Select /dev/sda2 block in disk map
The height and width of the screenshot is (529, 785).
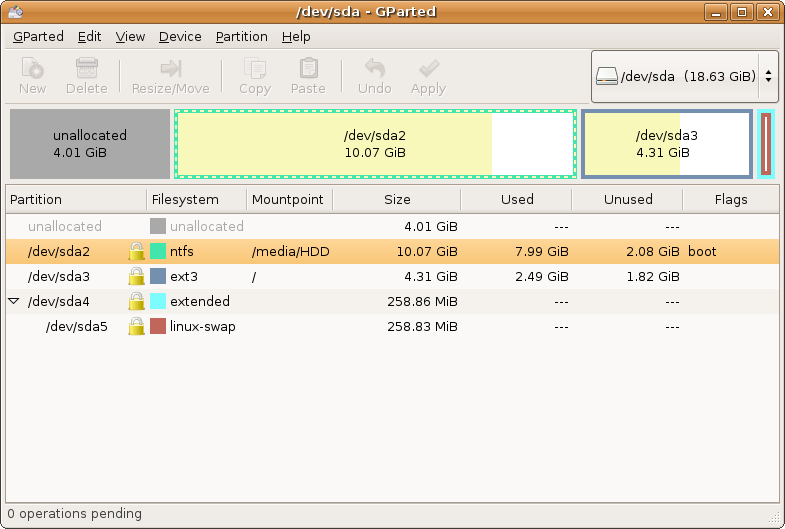pos(375,144)
